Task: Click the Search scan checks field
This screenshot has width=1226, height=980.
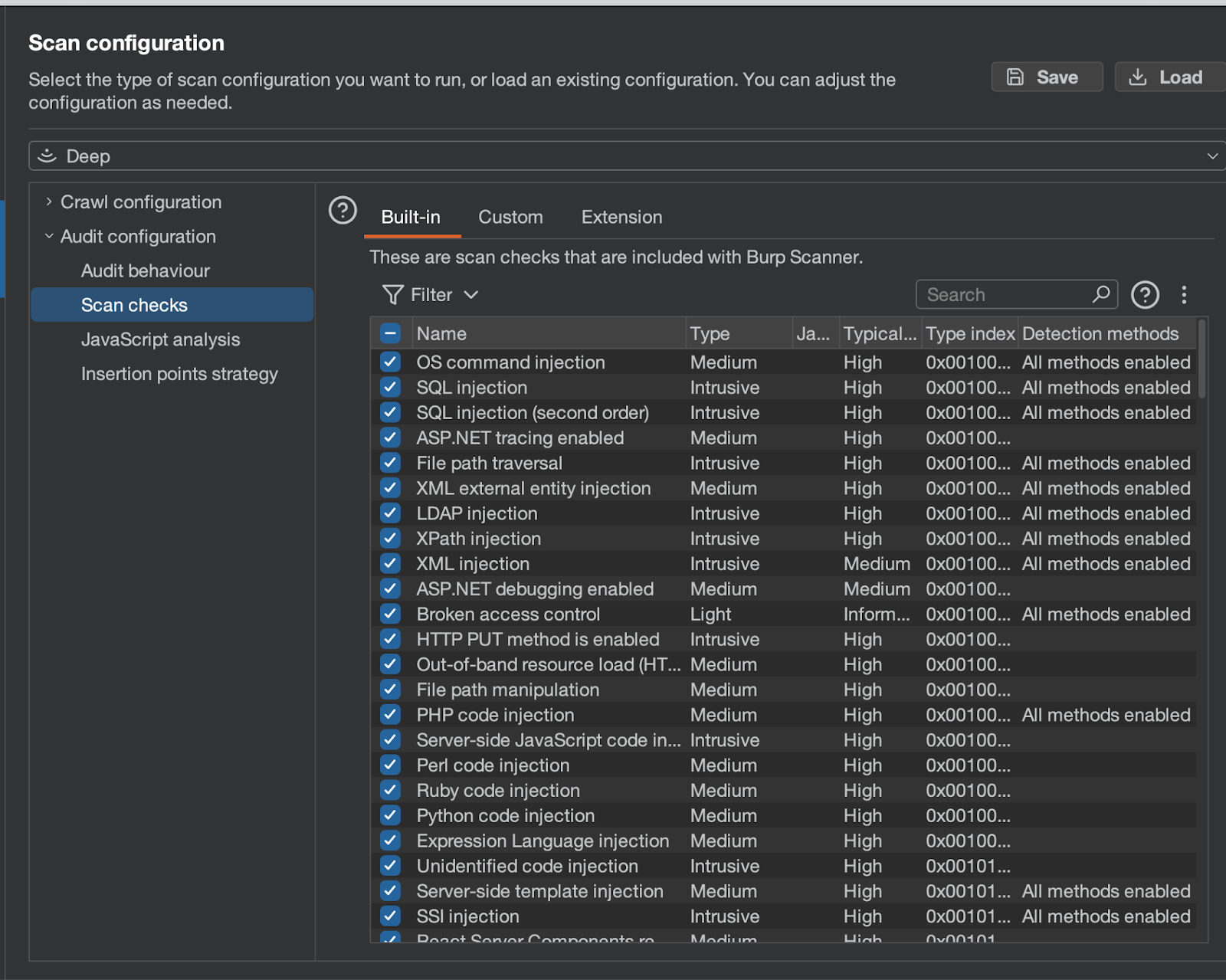Action: 1004,295
